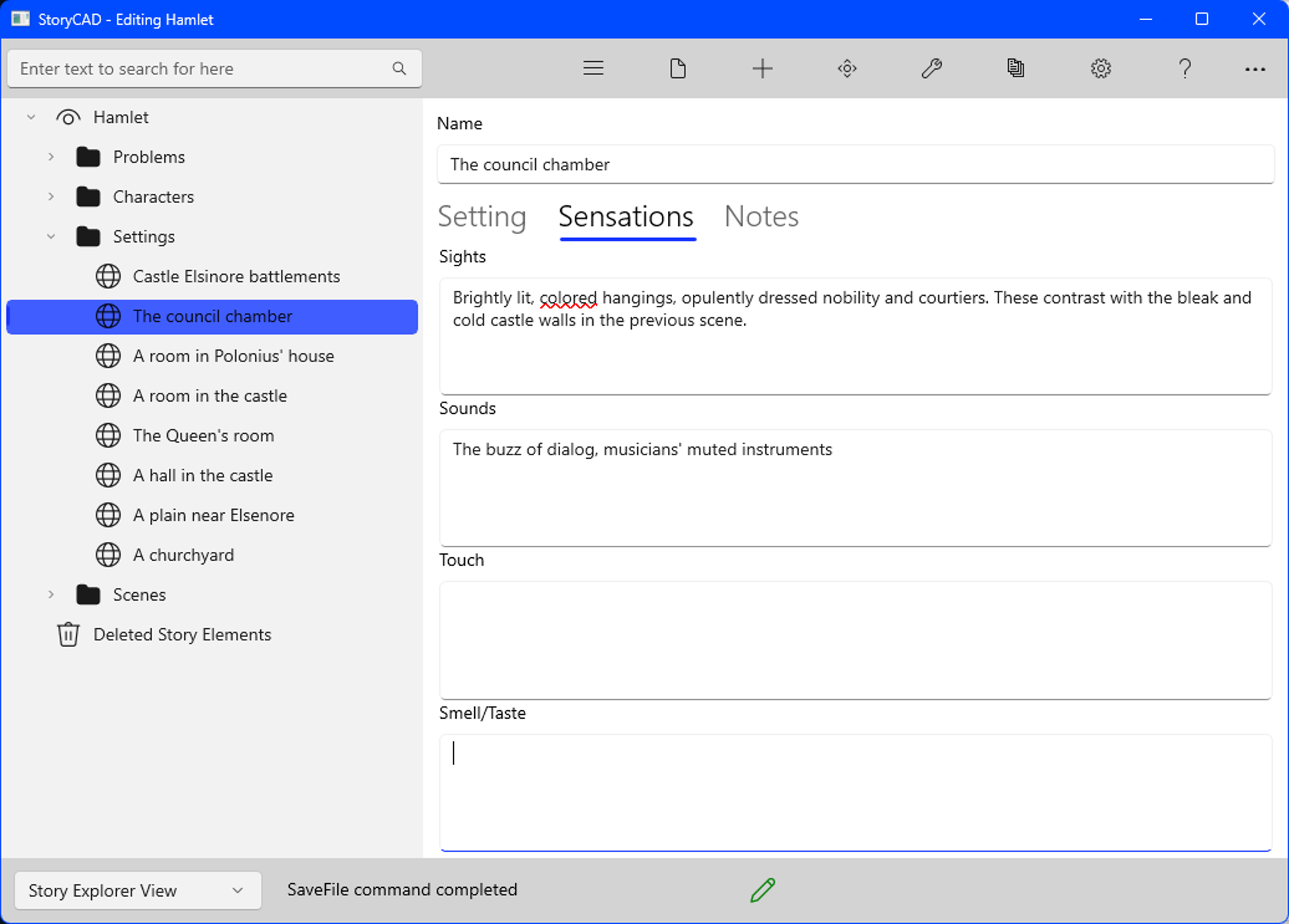Click into the Touch text field

(855, 640)
